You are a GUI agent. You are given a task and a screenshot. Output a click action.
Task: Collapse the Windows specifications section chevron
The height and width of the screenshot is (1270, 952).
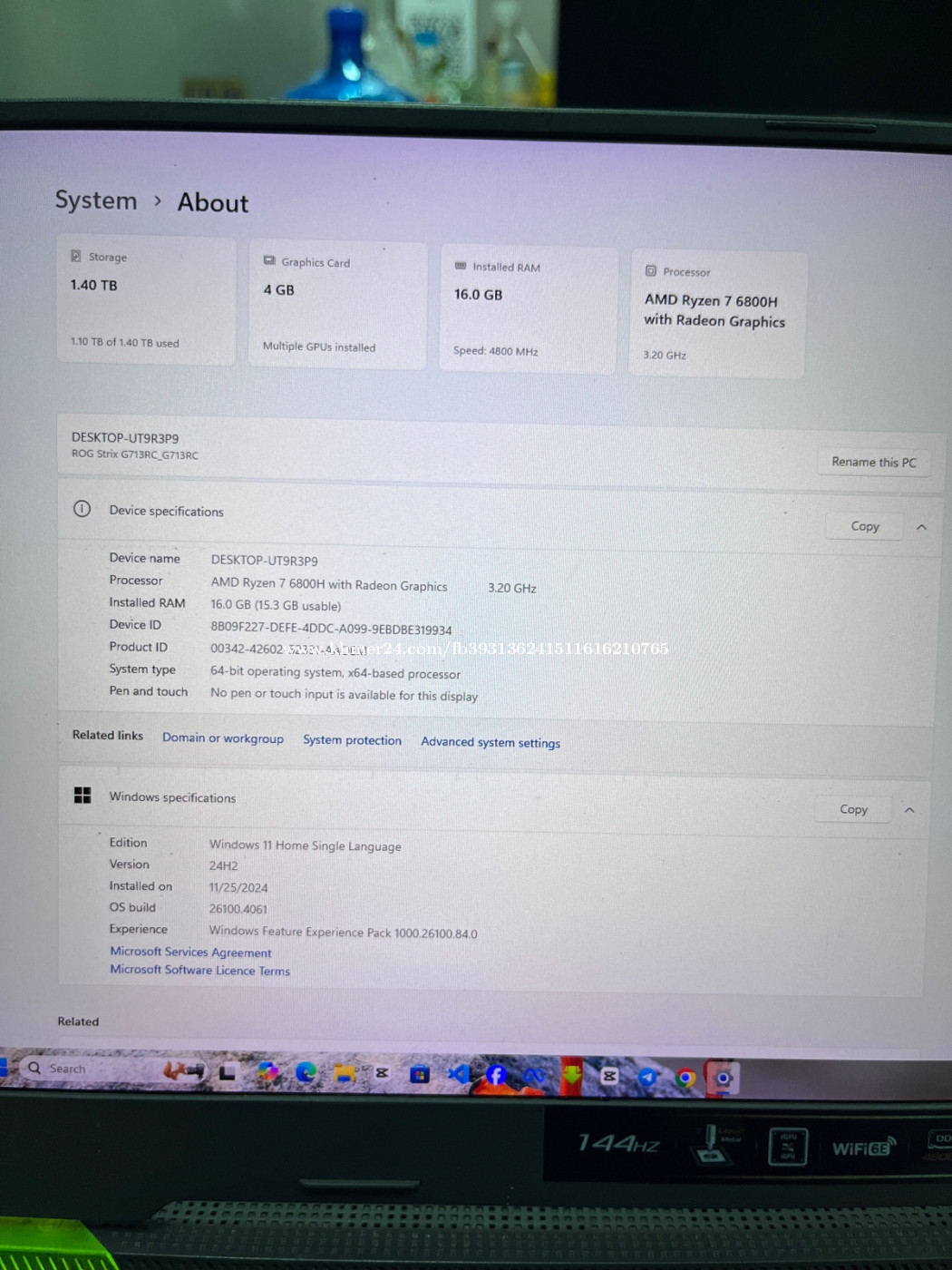coord(909,810)
